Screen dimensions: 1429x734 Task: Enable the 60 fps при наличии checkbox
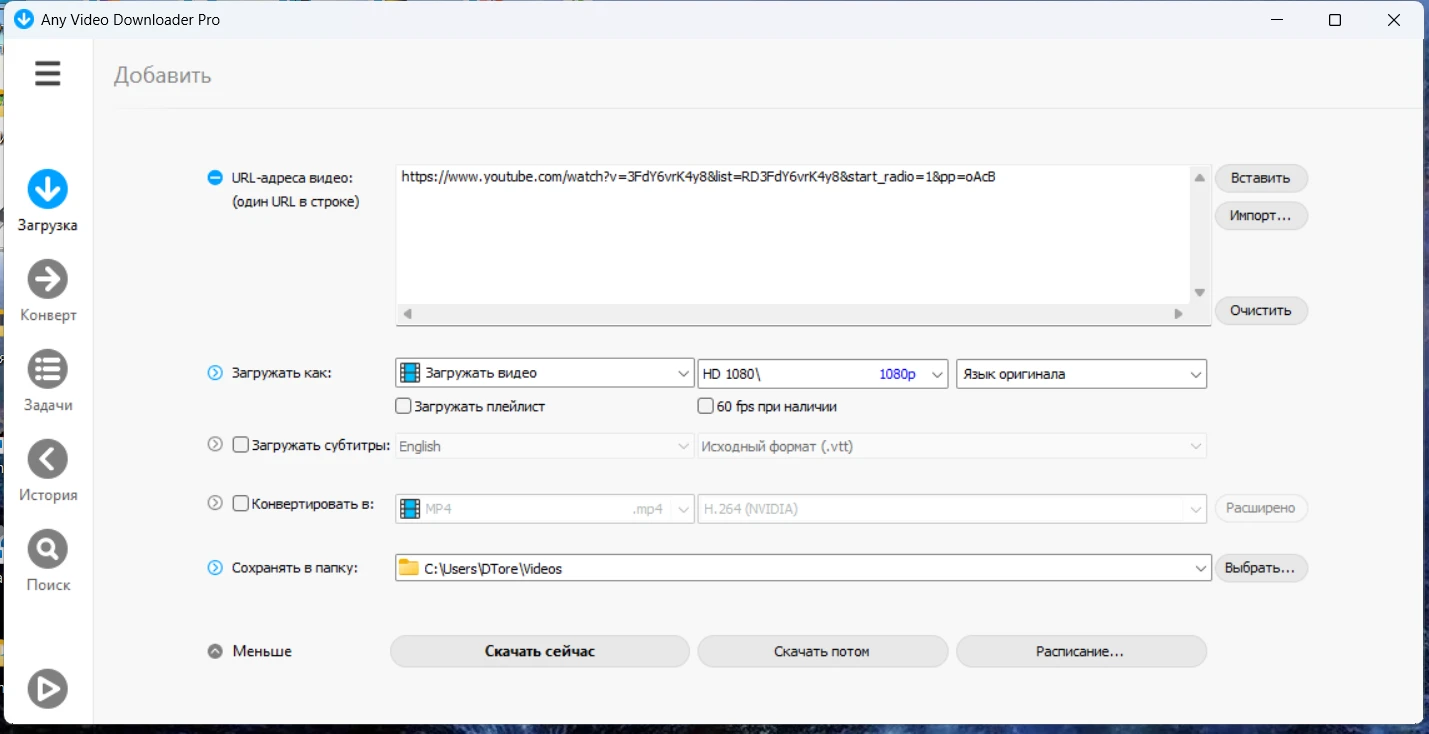point(706,406)
